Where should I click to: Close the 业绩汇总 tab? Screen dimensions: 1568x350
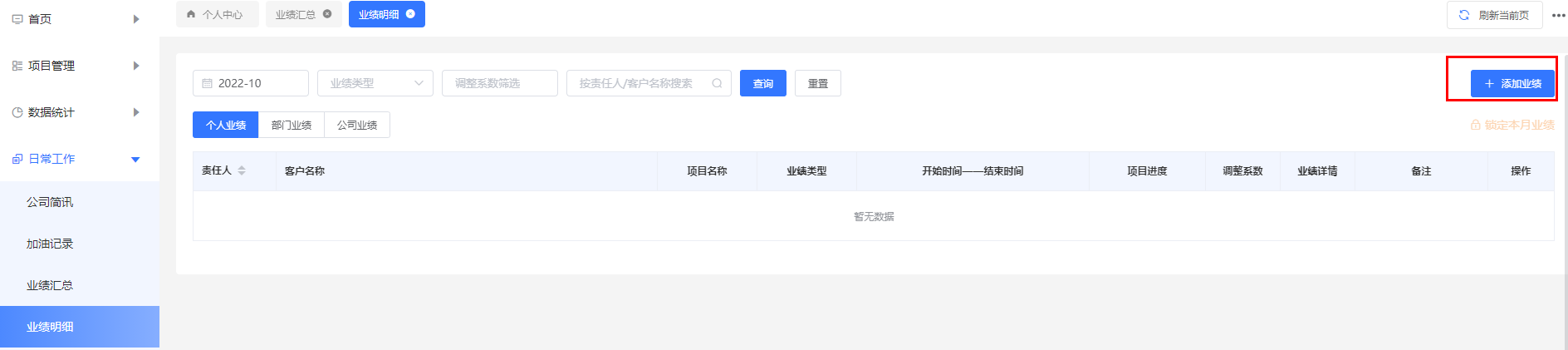click(x=327, y=14)
